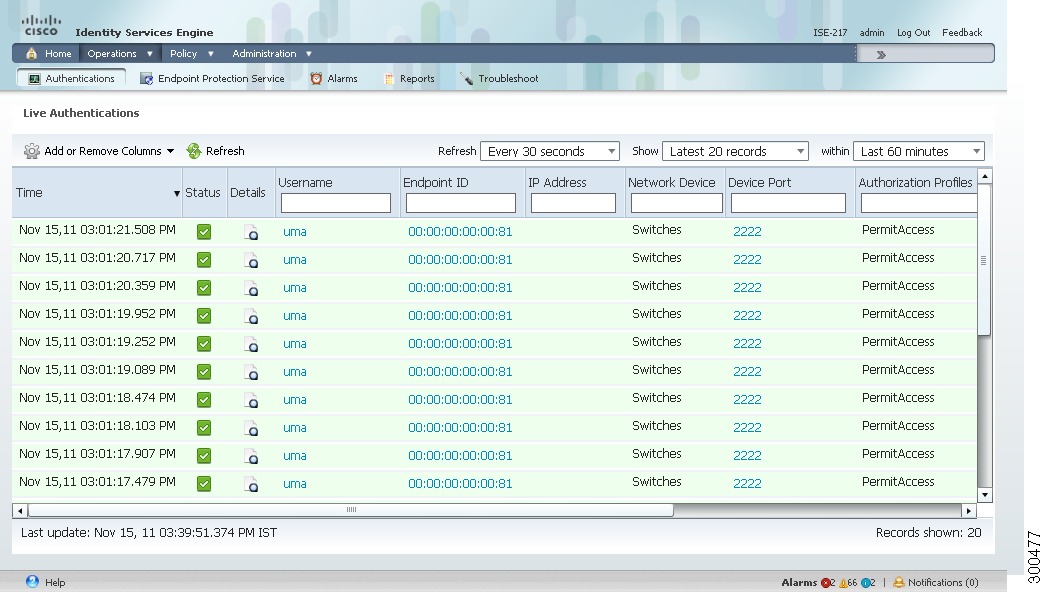1044x592 pixels.
Task: Switch to the Authentications tab
Action: 71,79
